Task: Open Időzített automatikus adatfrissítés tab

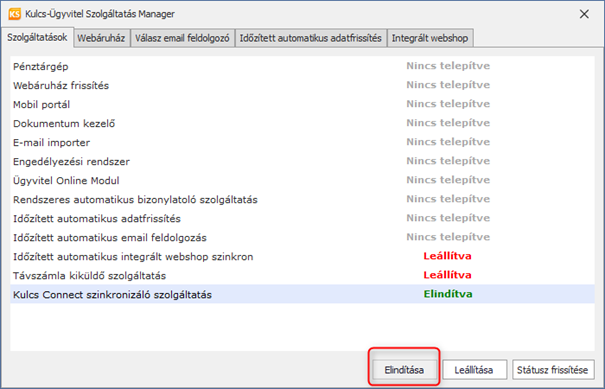Action: (x=311, y=38)
